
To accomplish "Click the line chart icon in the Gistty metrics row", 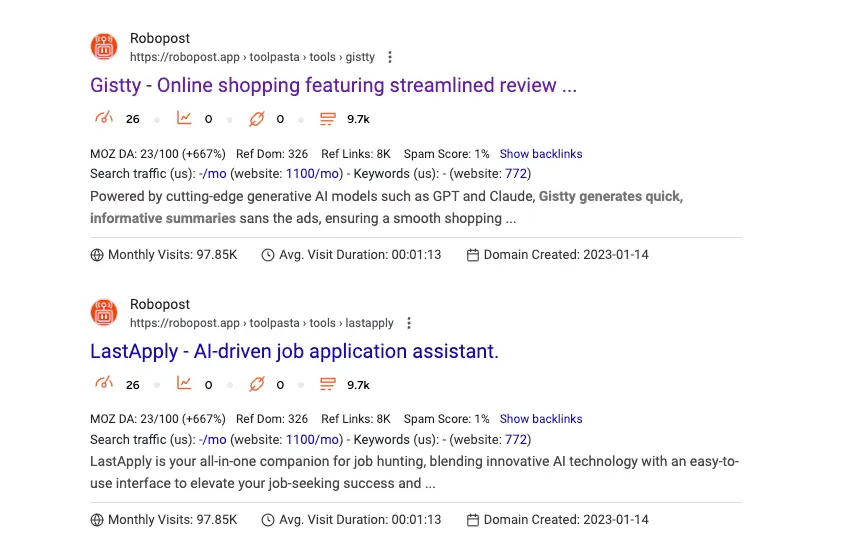I will (x=184, y=117).
